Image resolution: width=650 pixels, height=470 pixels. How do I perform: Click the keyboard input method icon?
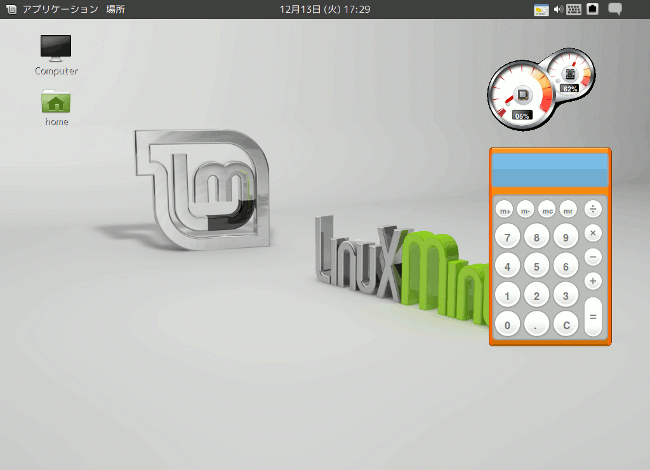tap(574, 9)
